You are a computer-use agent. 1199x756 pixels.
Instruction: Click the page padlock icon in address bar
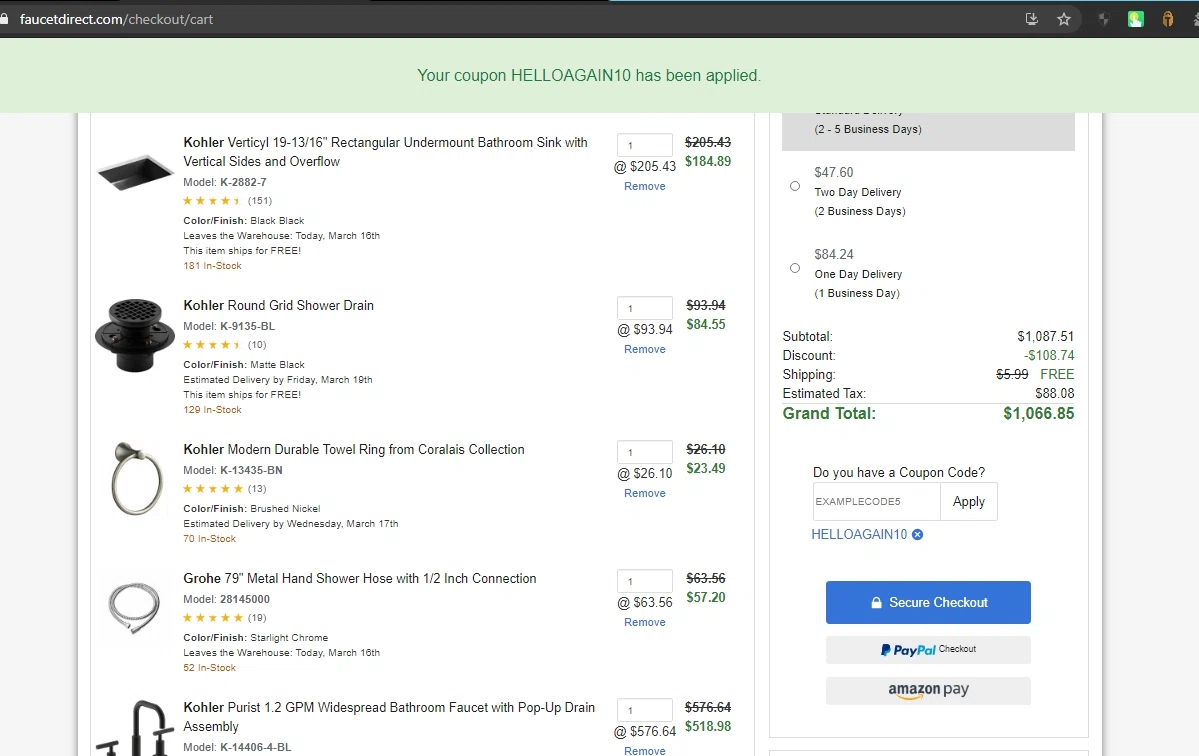[4, 19]
